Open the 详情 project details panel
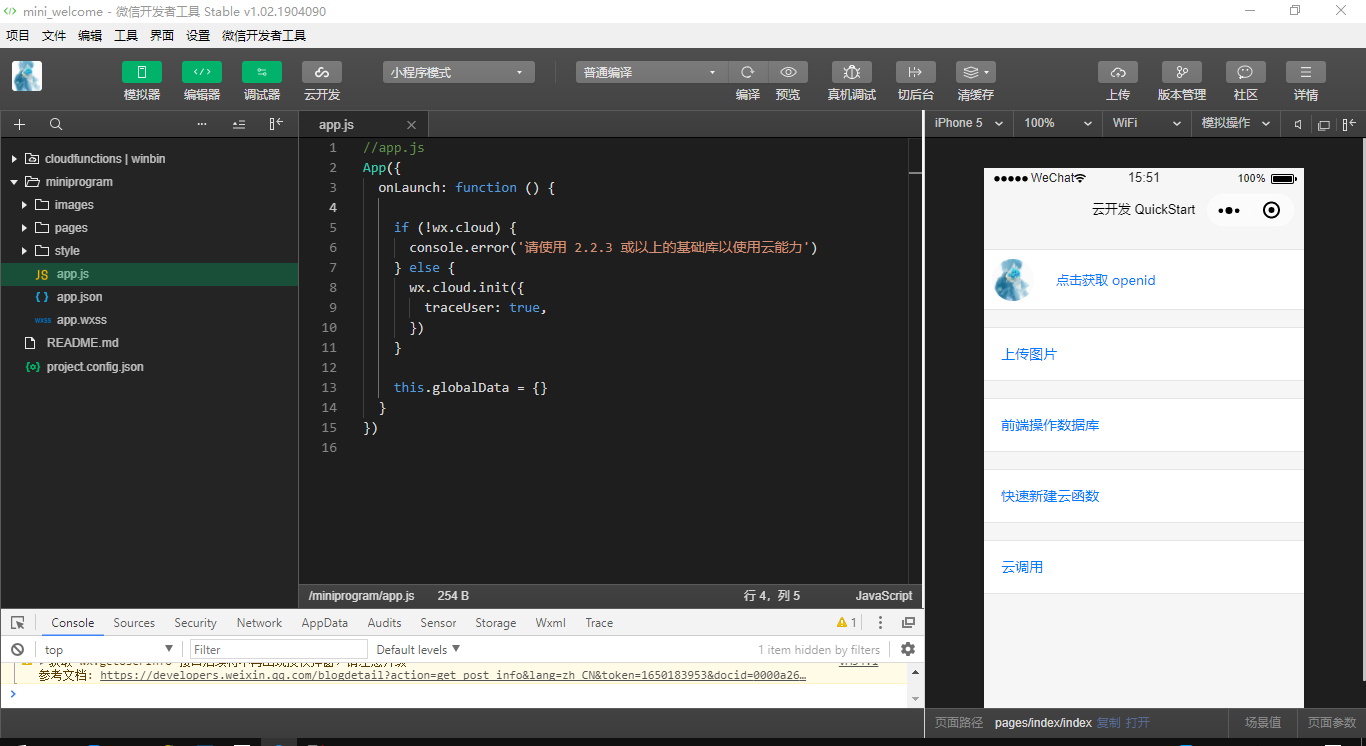 [1306, 72]
